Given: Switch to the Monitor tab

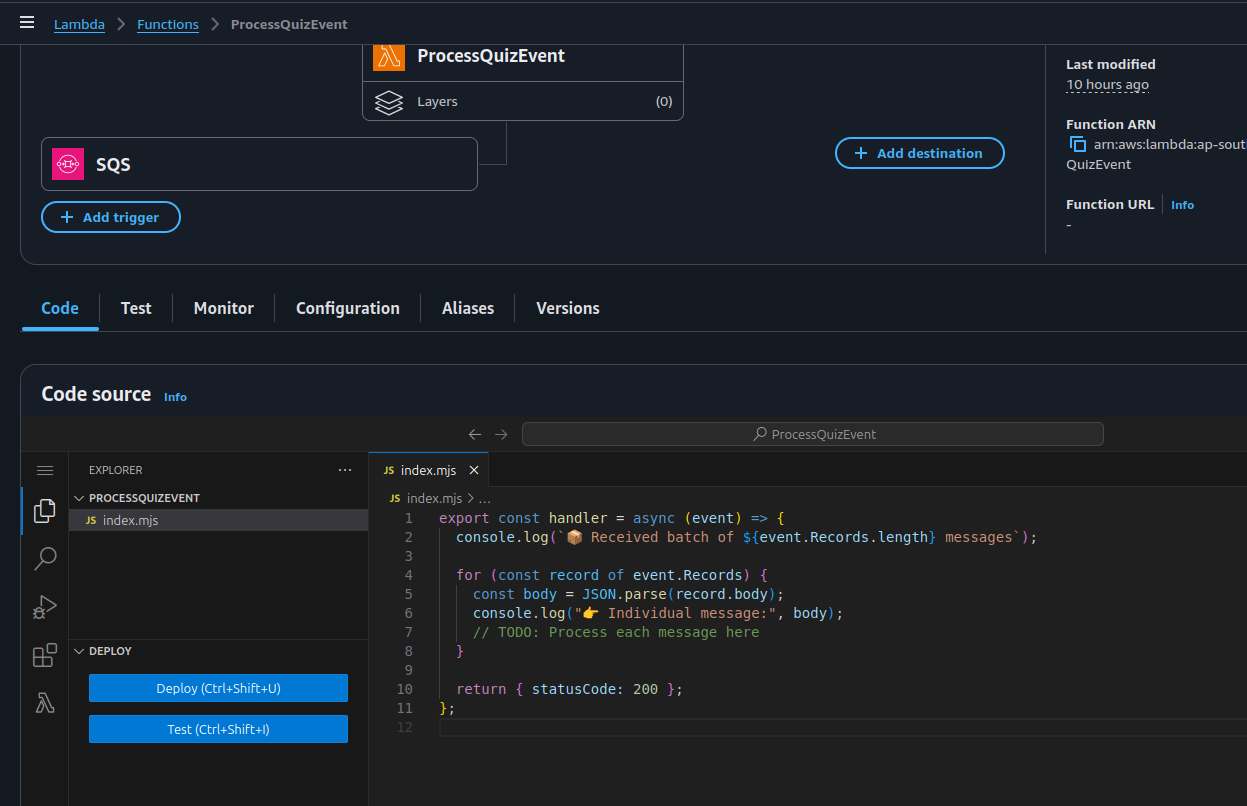Looking at the screenshot, I should click(223, 308).
